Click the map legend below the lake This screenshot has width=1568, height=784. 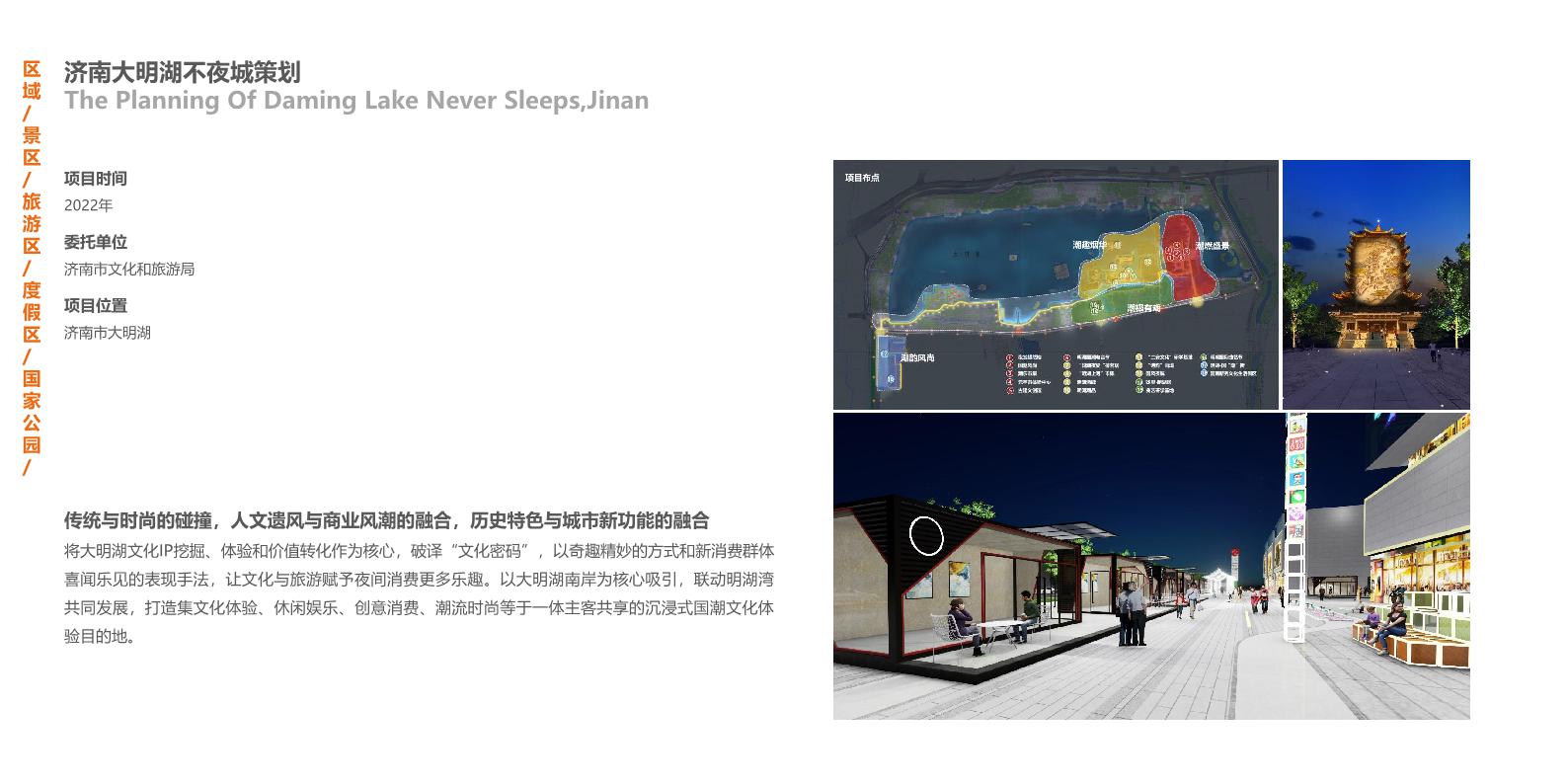pos(1131,374)
